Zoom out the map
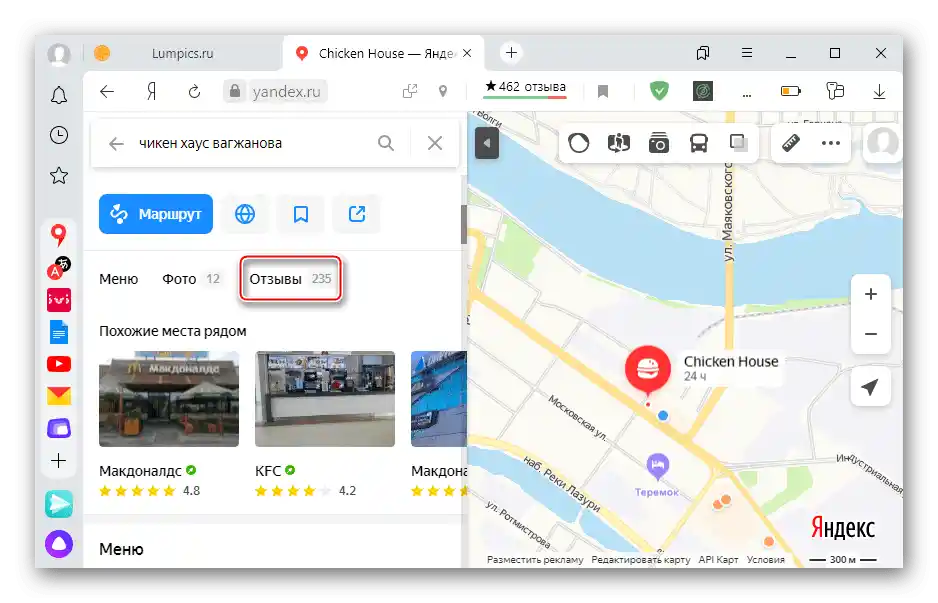This screenshot has width=938, height=603. pyautogui.click(x=871, y=334)
